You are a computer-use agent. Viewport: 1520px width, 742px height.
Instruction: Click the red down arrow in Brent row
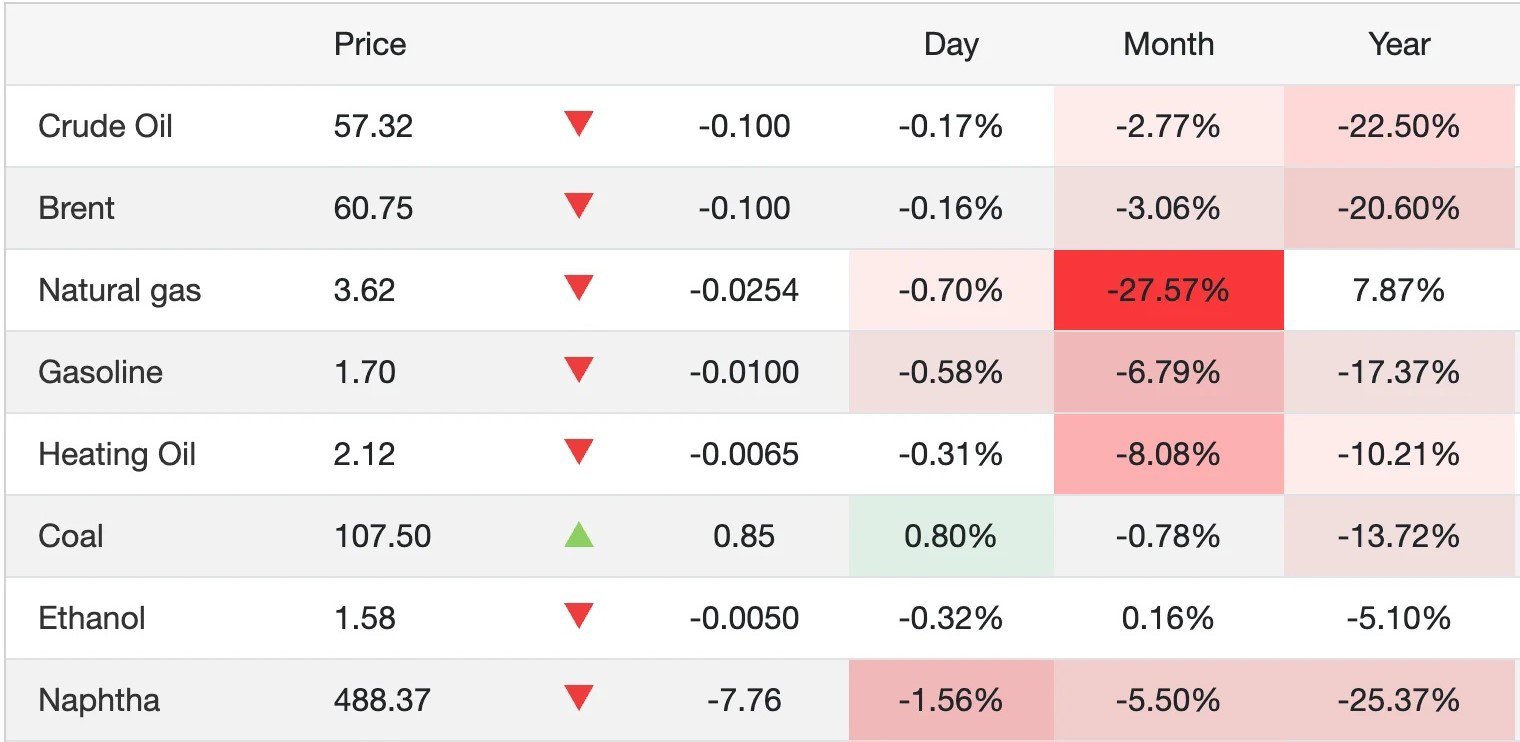(x=579, y=207)
